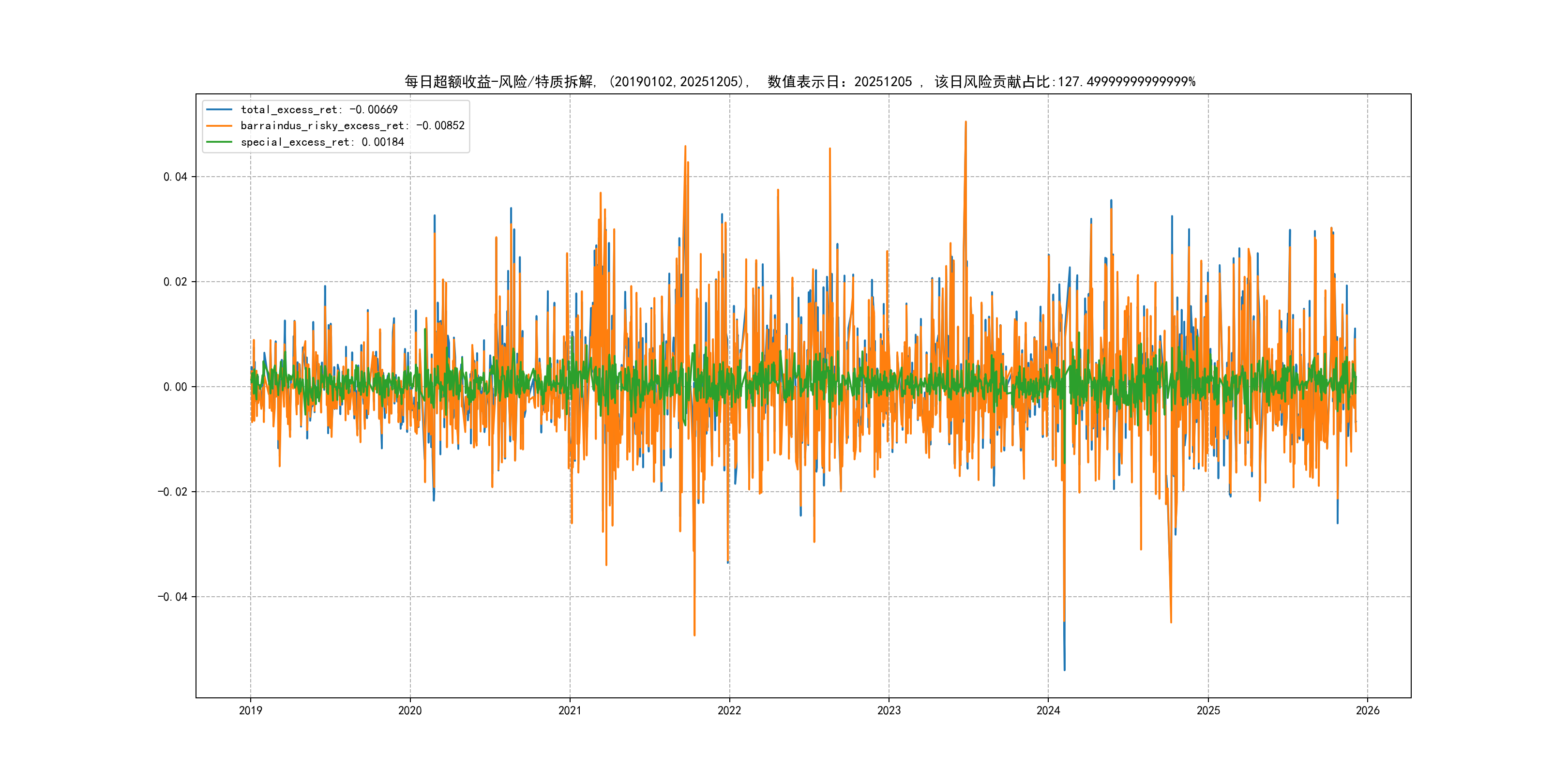Select the special_excess_ret legend label
Screen dimensions: 1568x784
click(x=322, y=142)
